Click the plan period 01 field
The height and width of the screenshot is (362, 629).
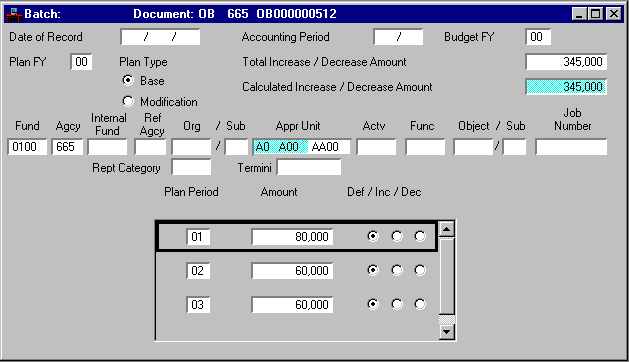[x=198, y=237]
